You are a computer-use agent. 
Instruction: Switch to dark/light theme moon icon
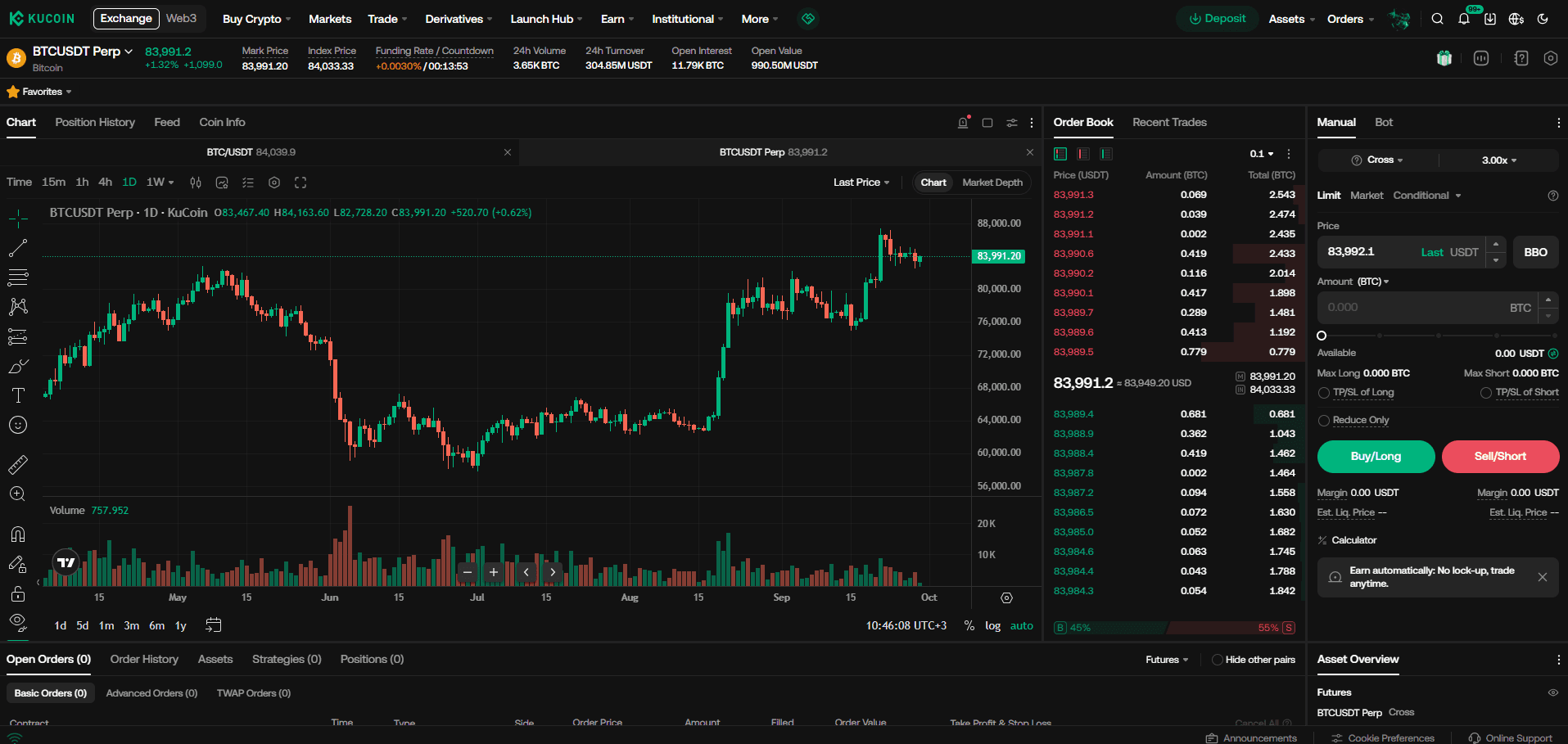1543,19
